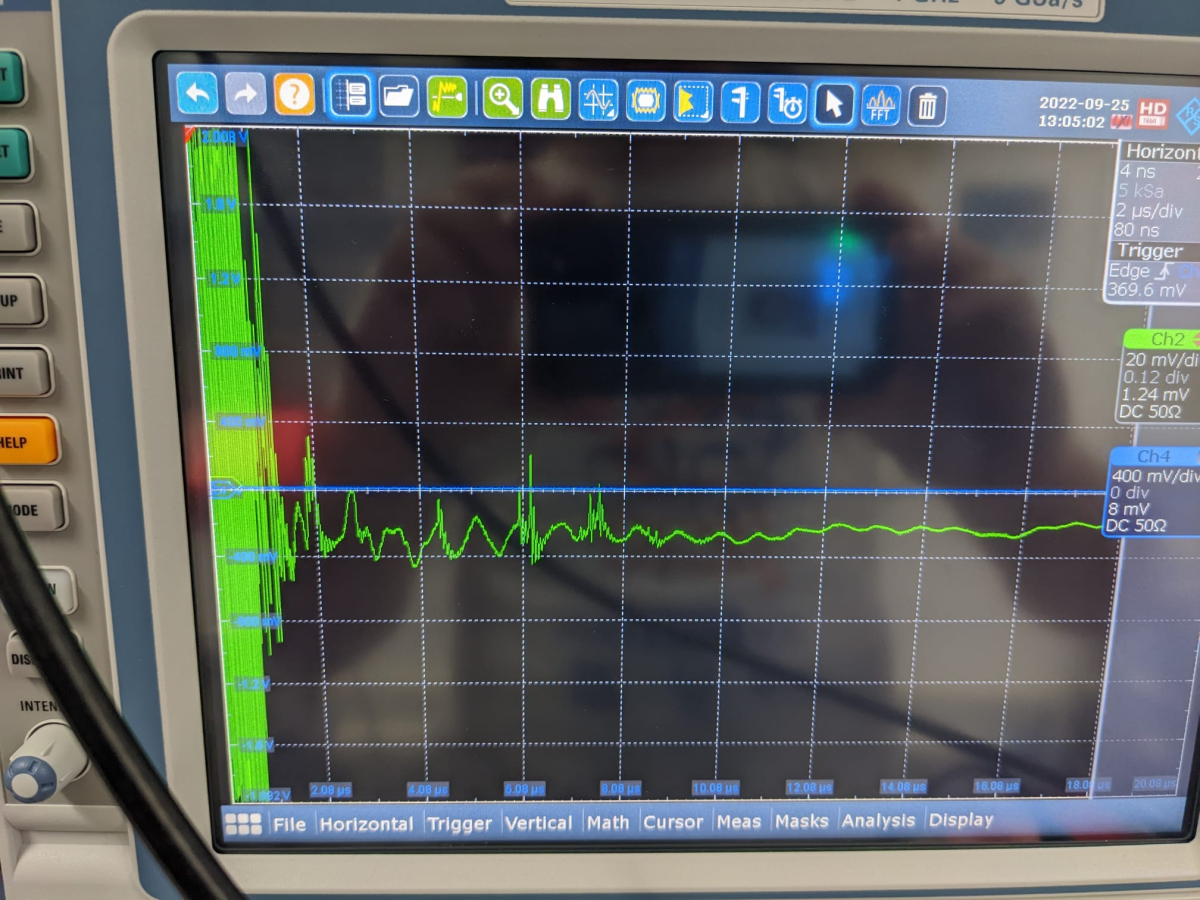Viewport: 1200px width, 900px height.
Task: Open the grid menu icon at bottom-left
Action: pyautogui.click(x=243, y=823)
